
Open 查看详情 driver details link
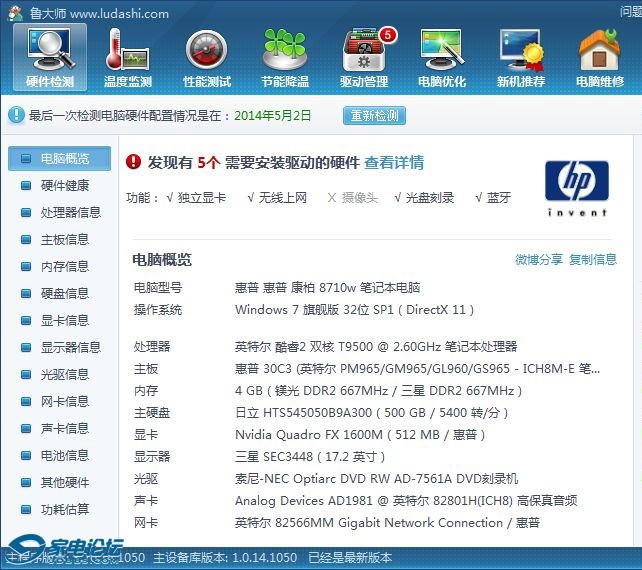pyautogui.click(x=393, y=162)
